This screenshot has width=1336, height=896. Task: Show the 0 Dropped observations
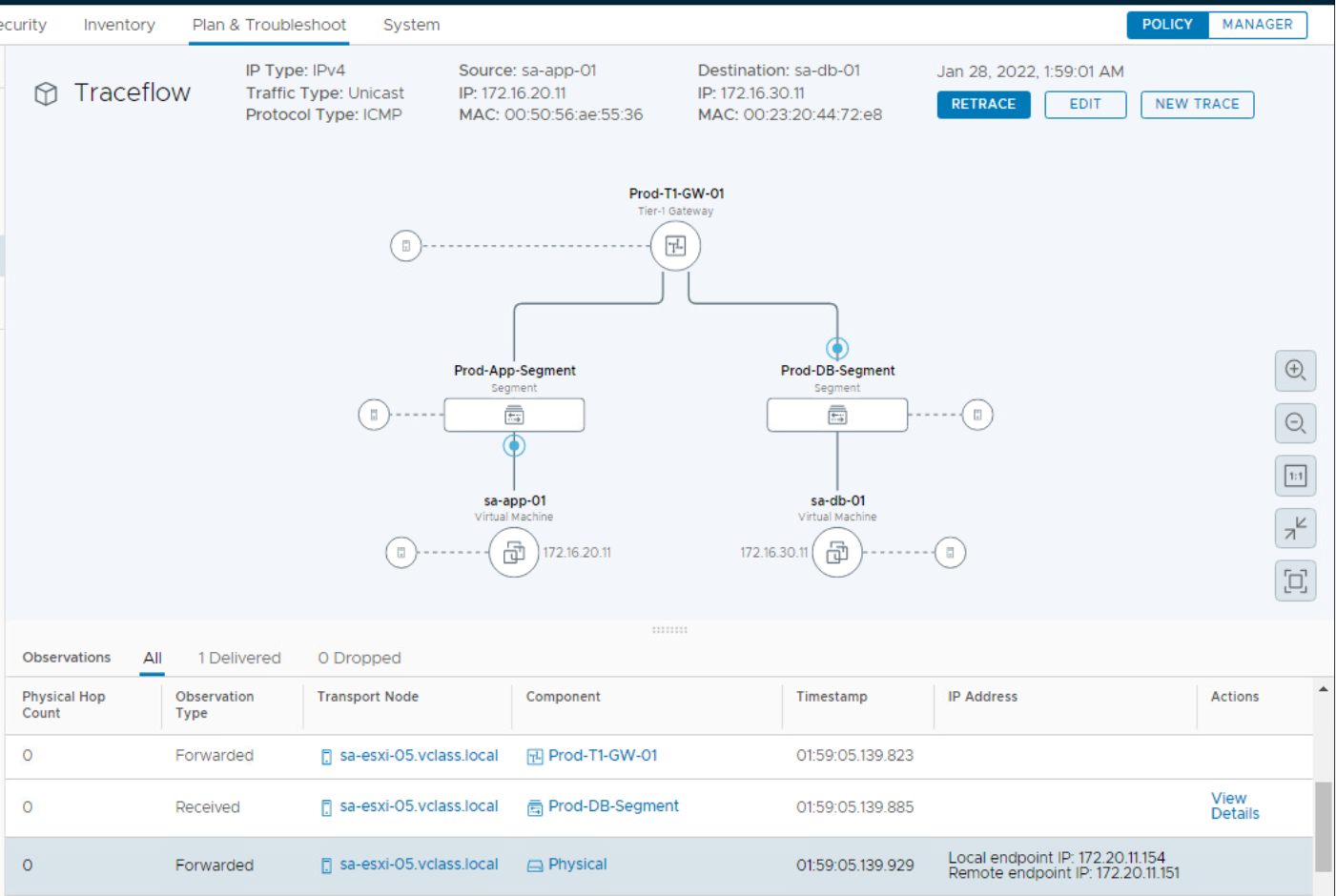pos(360,658)
